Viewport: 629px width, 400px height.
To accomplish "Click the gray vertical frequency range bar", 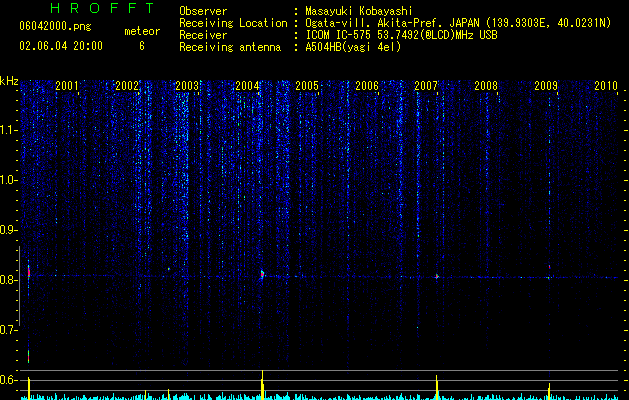I will pyautogui.click(x=19, y=286).
